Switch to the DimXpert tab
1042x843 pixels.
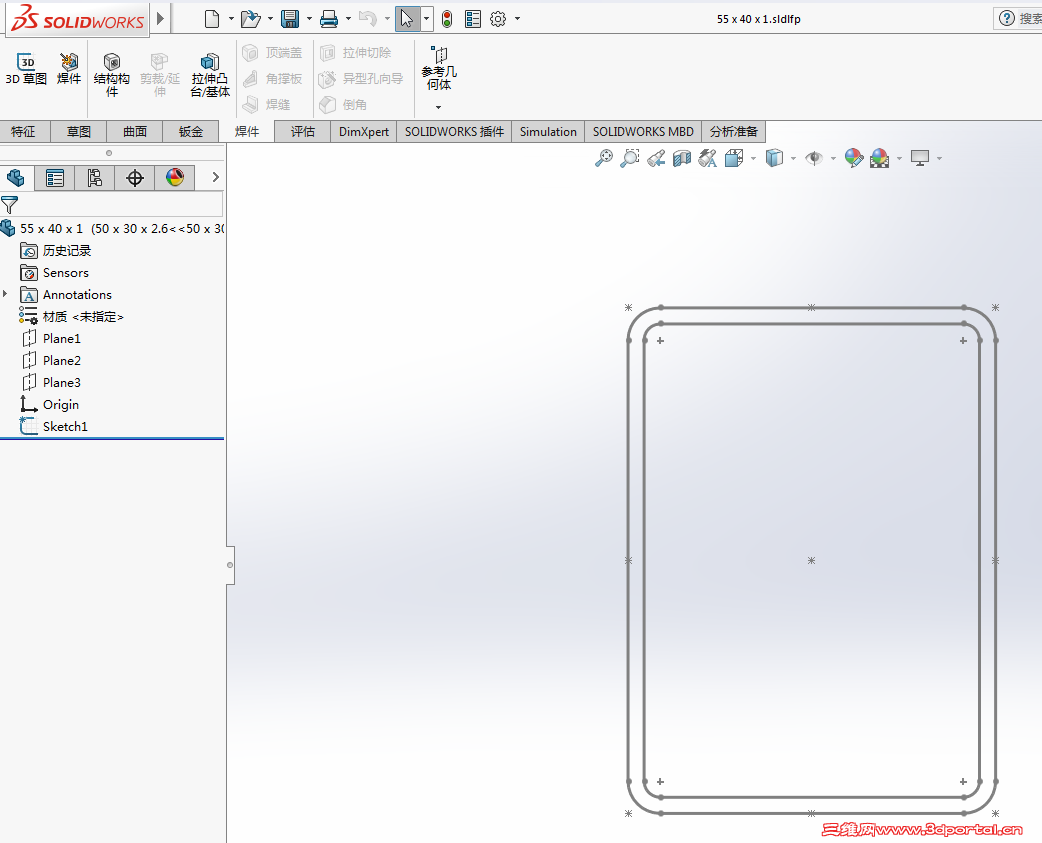[364, 132]
